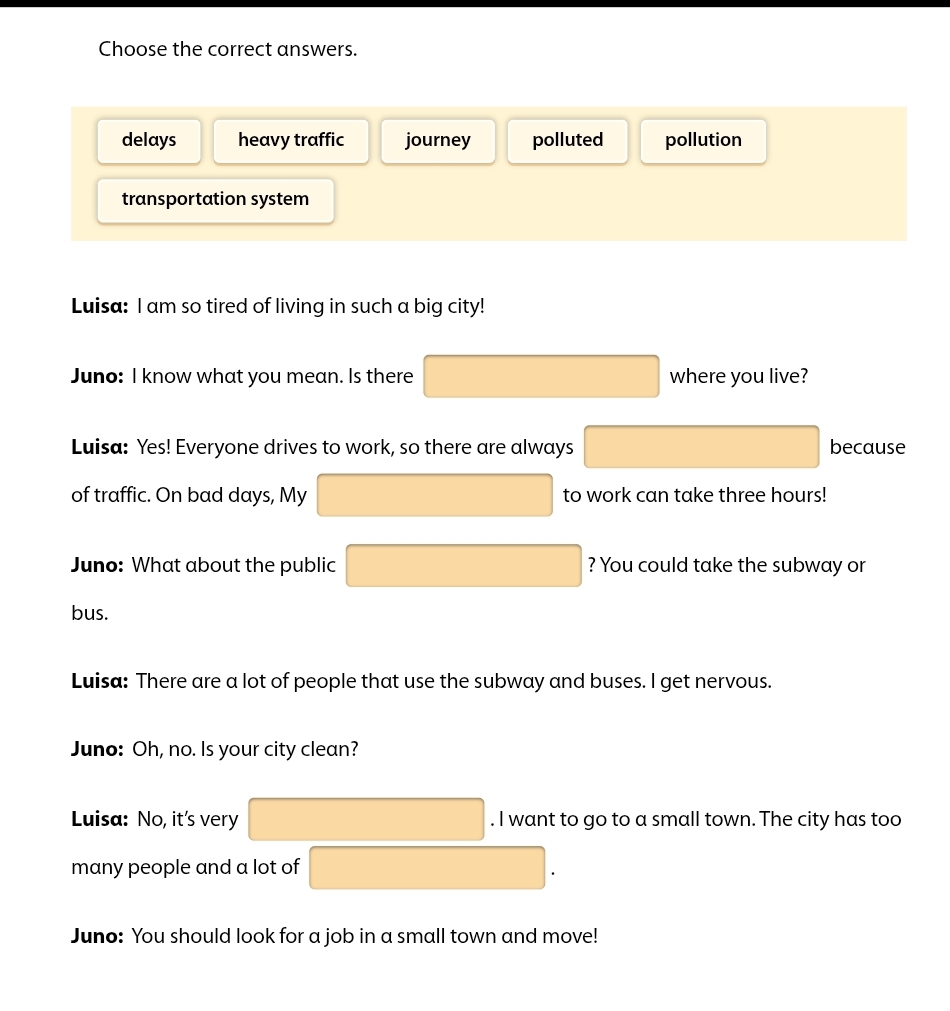This screenshot has height=1011, width=950.
Task: Click the blank before 'to work can take'
Action: (434, 496)
